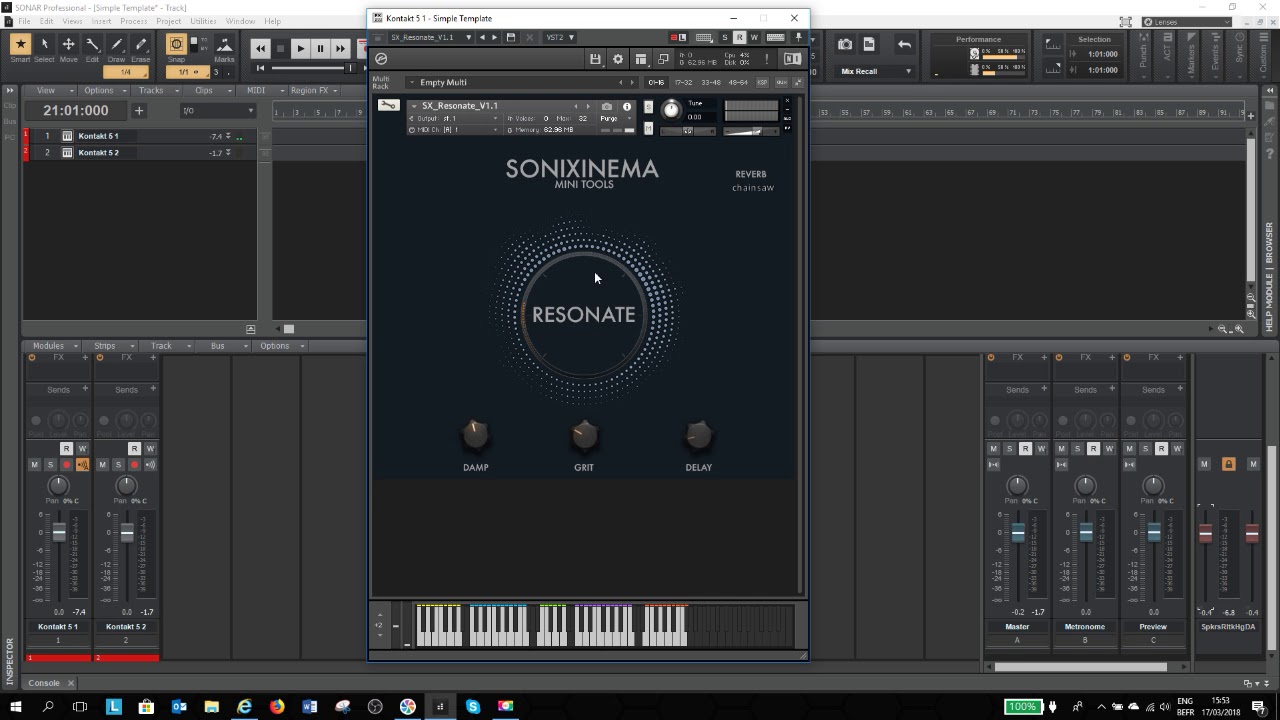Fast forward the transport
The width and height of the screenshot is (1280, 720).
click(x=340, y=48)
